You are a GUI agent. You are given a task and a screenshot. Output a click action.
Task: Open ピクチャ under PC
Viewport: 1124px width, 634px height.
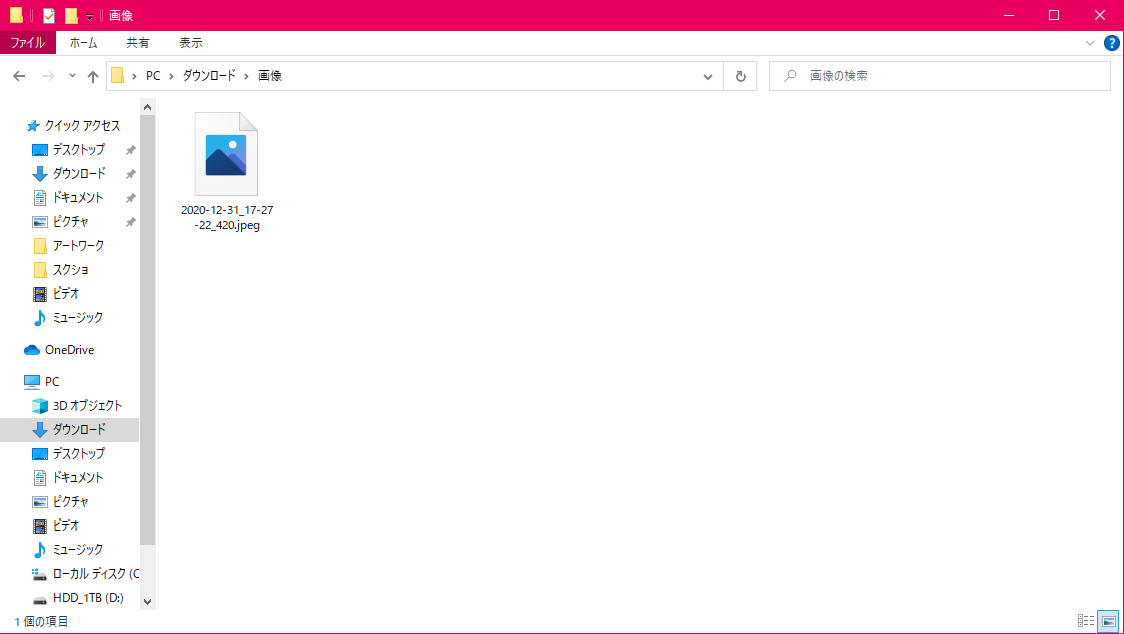(x=70, y=501)
